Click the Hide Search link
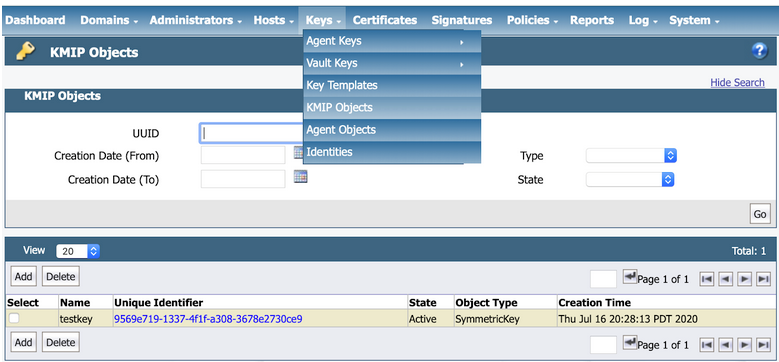Image resolution: width=779 pixels, height=362 pixels. pyautogui.click(x=737, y=82)
